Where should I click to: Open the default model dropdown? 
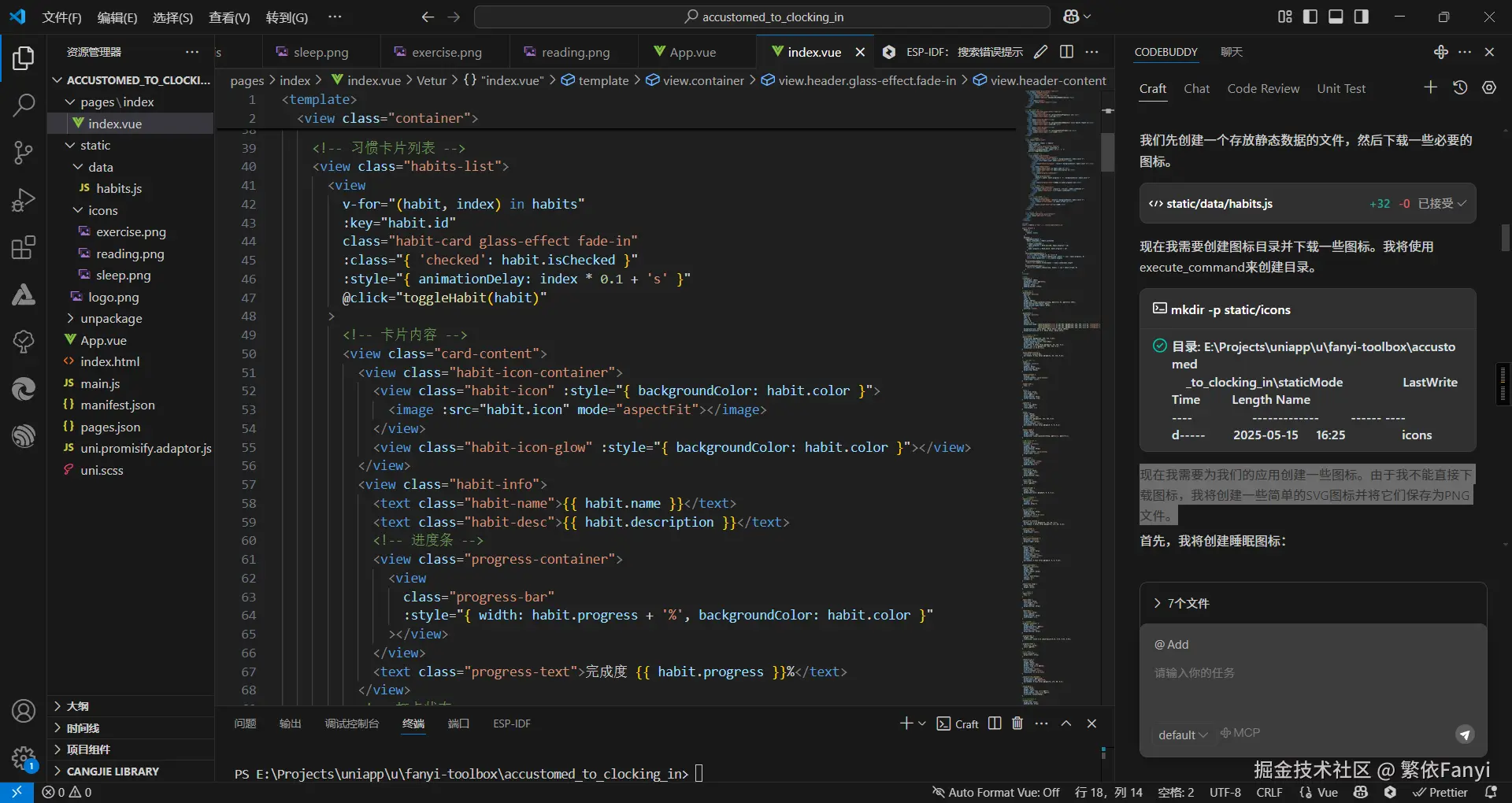(x=1182, y=735)
